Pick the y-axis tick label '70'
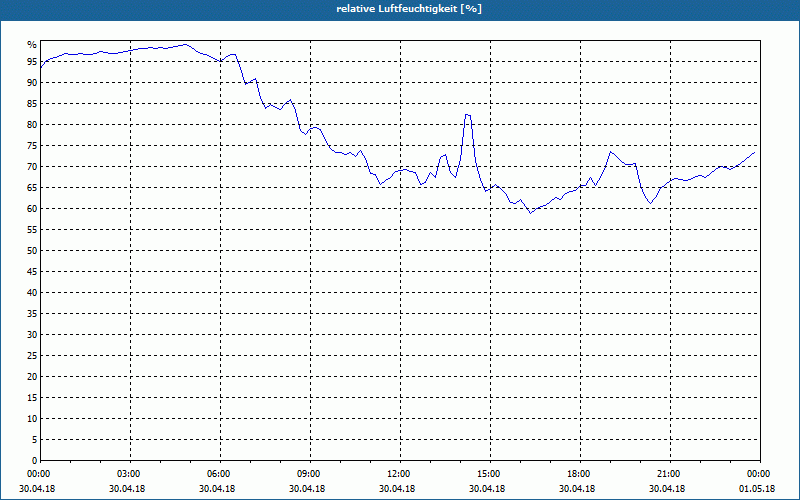 [x=32, y=167]
